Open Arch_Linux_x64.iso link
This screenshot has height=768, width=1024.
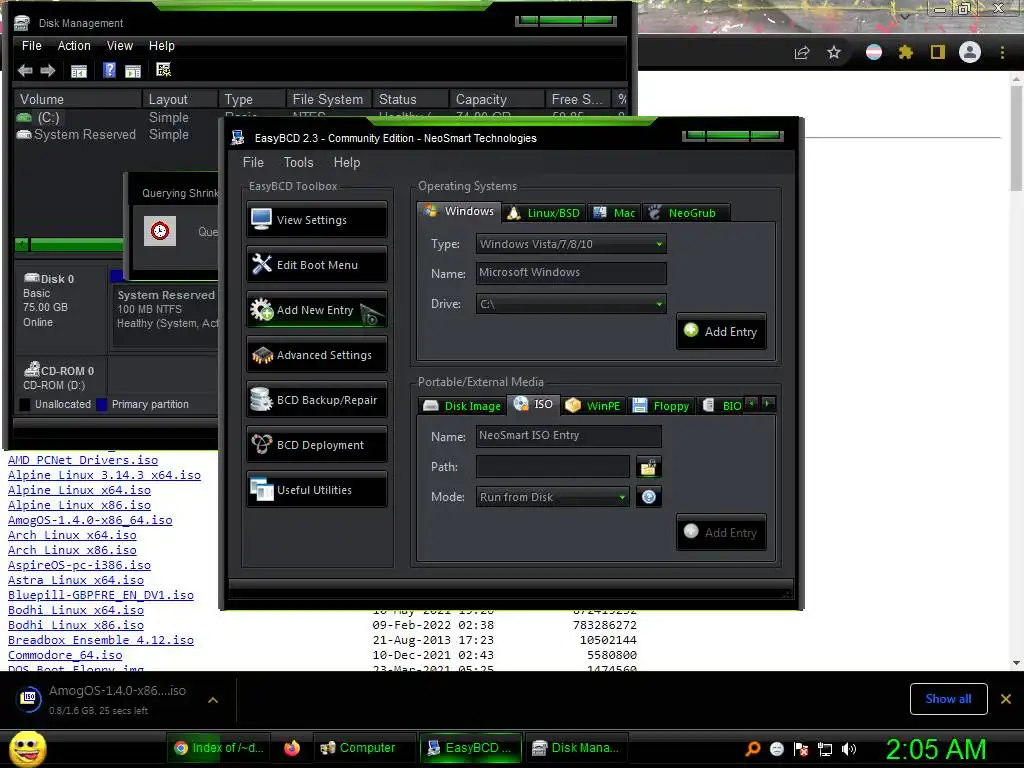coord(72,536)
